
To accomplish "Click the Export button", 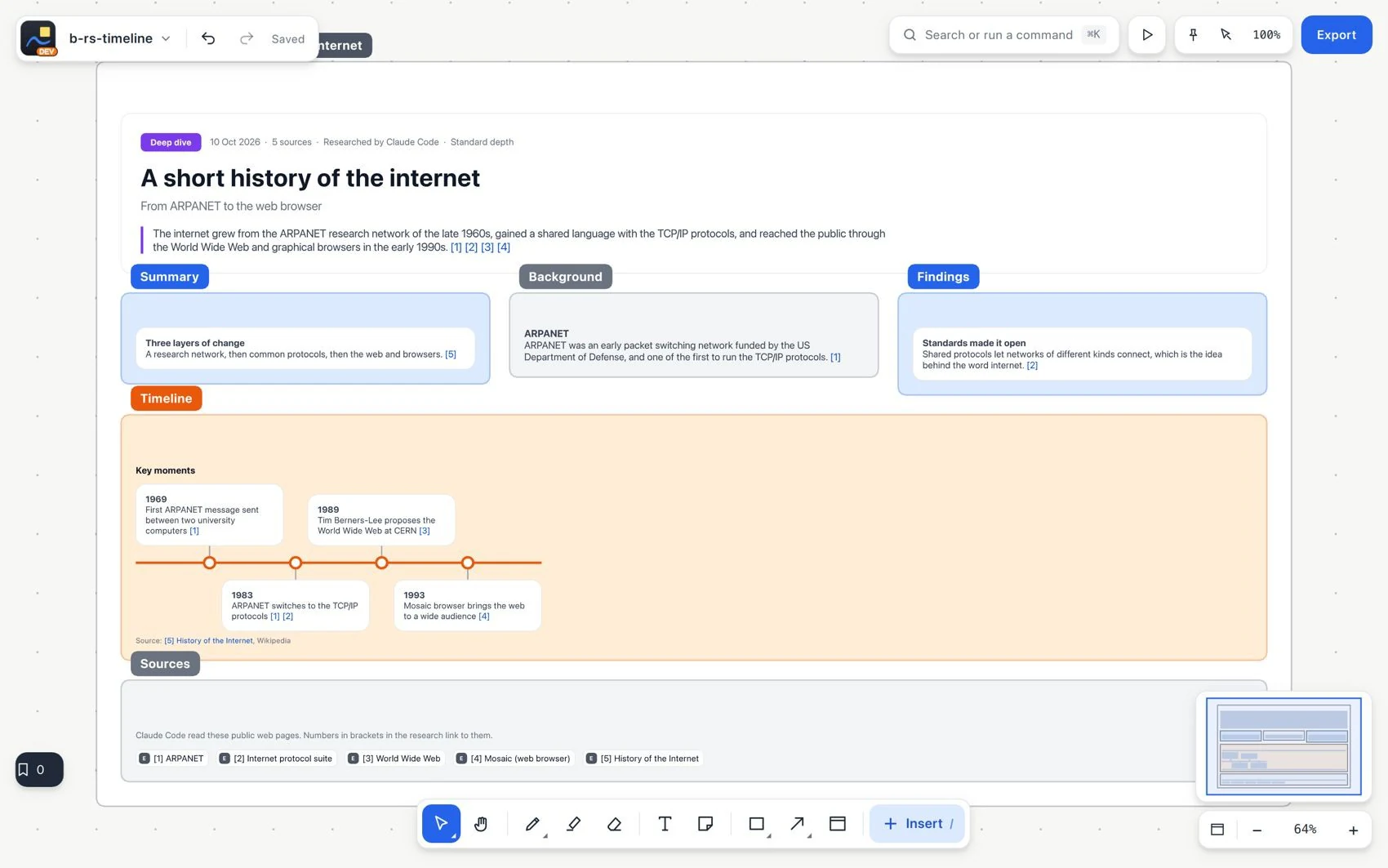I will point(1336,35).
